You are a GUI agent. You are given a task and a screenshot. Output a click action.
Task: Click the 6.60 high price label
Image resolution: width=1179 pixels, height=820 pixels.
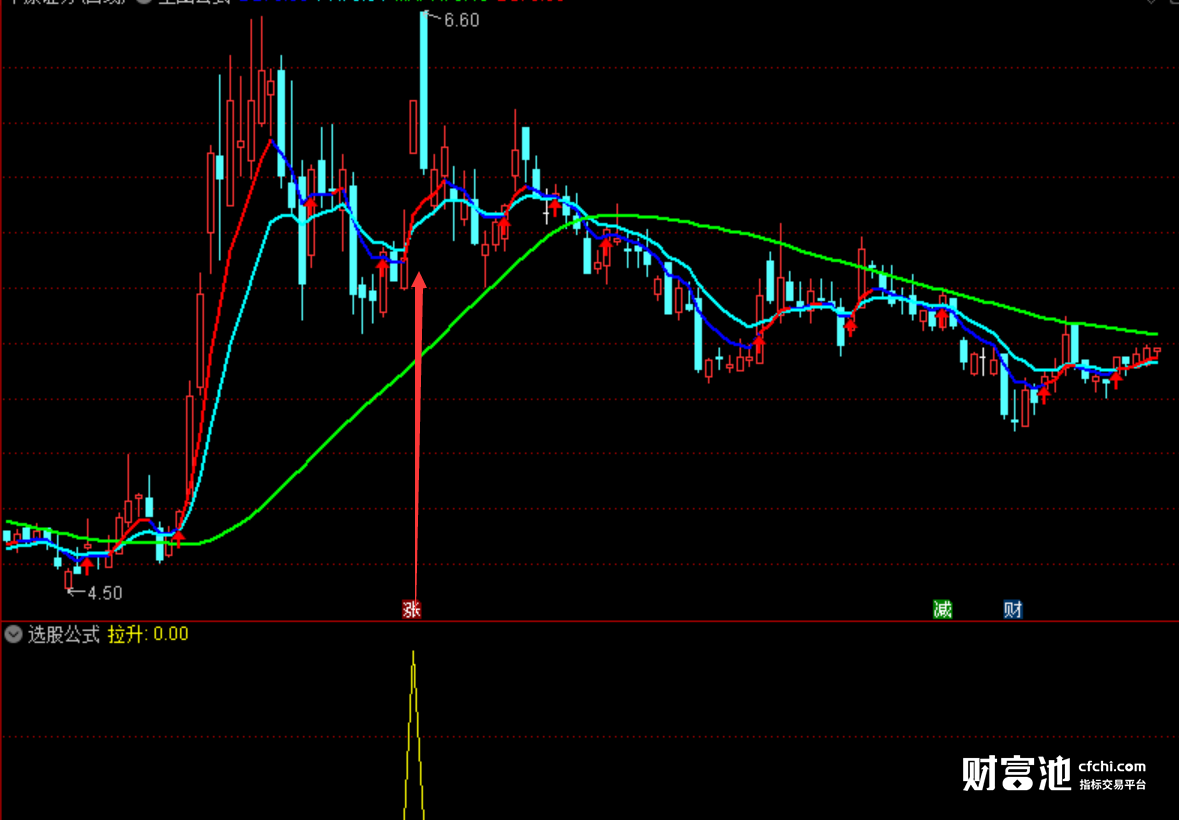pos(461,20)
